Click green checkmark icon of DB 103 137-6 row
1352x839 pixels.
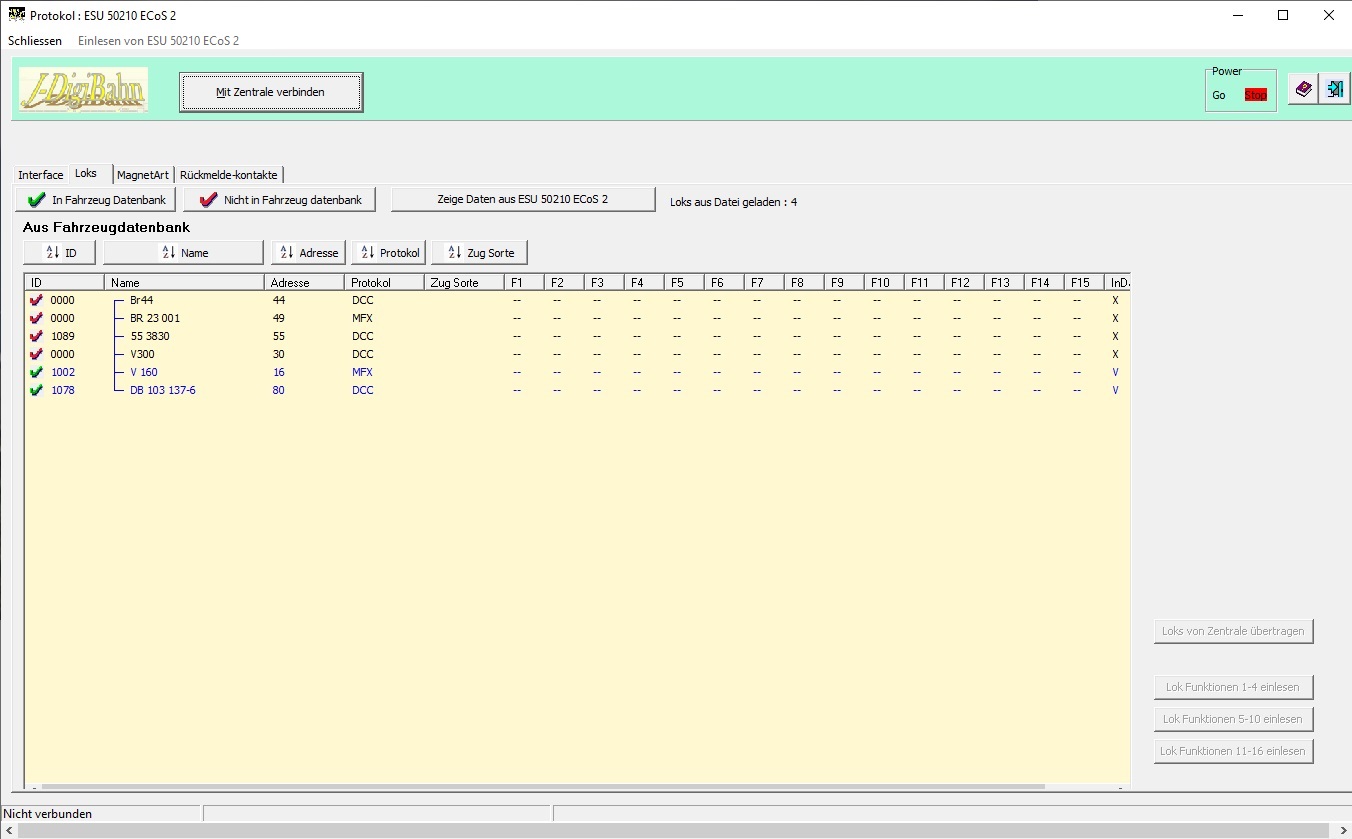coord(37,390)
